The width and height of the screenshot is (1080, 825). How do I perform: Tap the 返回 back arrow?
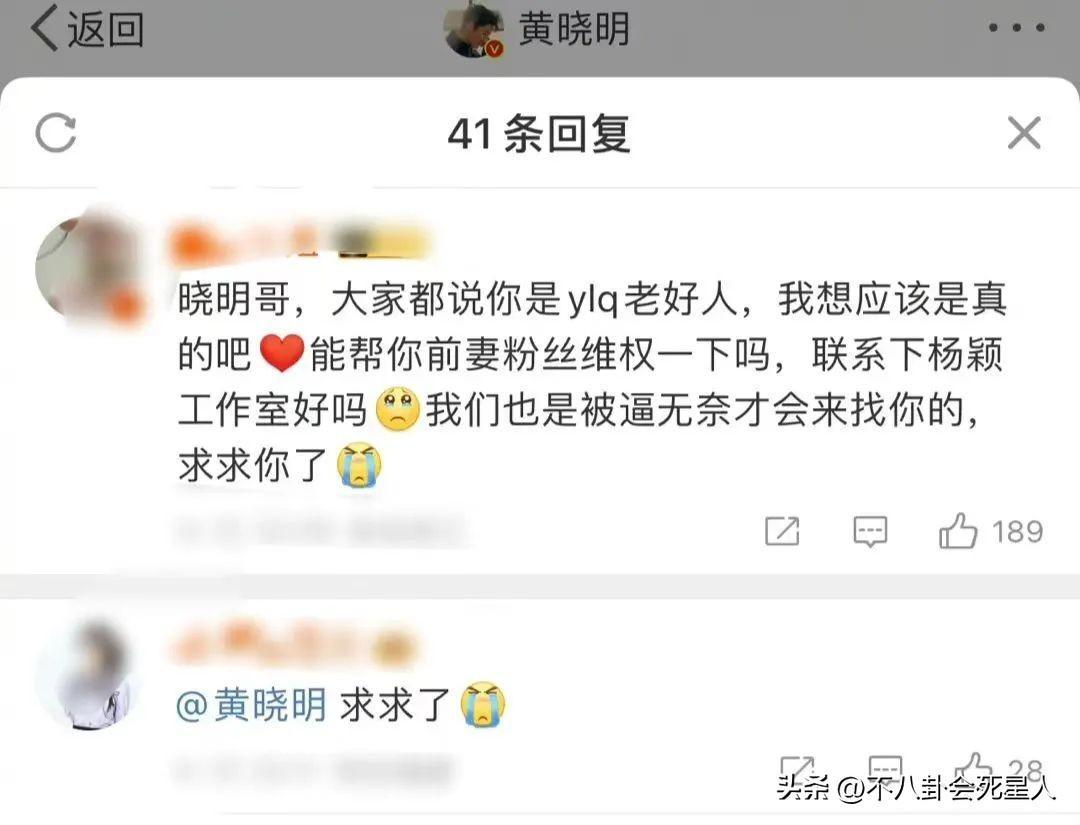point(45,29)
